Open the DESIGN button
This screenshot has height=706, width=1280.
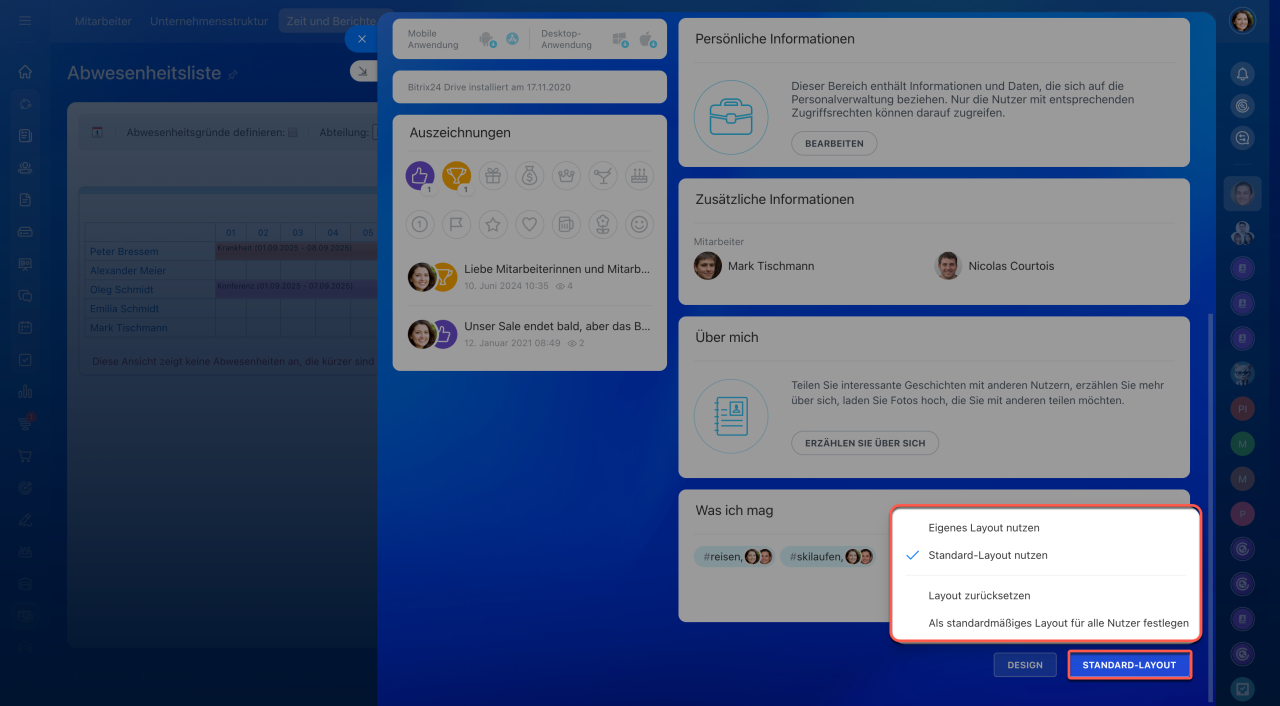point(1024,665)
